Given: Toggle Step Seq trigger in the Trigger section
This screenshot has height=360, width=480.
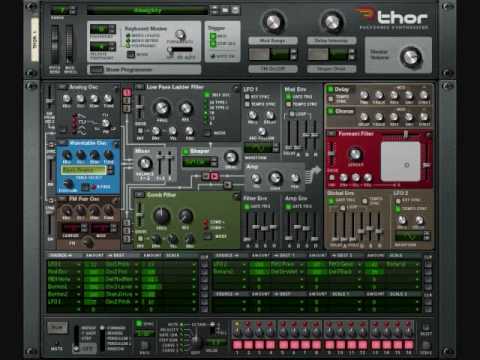Looking at the screenshot, I should (213, 43).
